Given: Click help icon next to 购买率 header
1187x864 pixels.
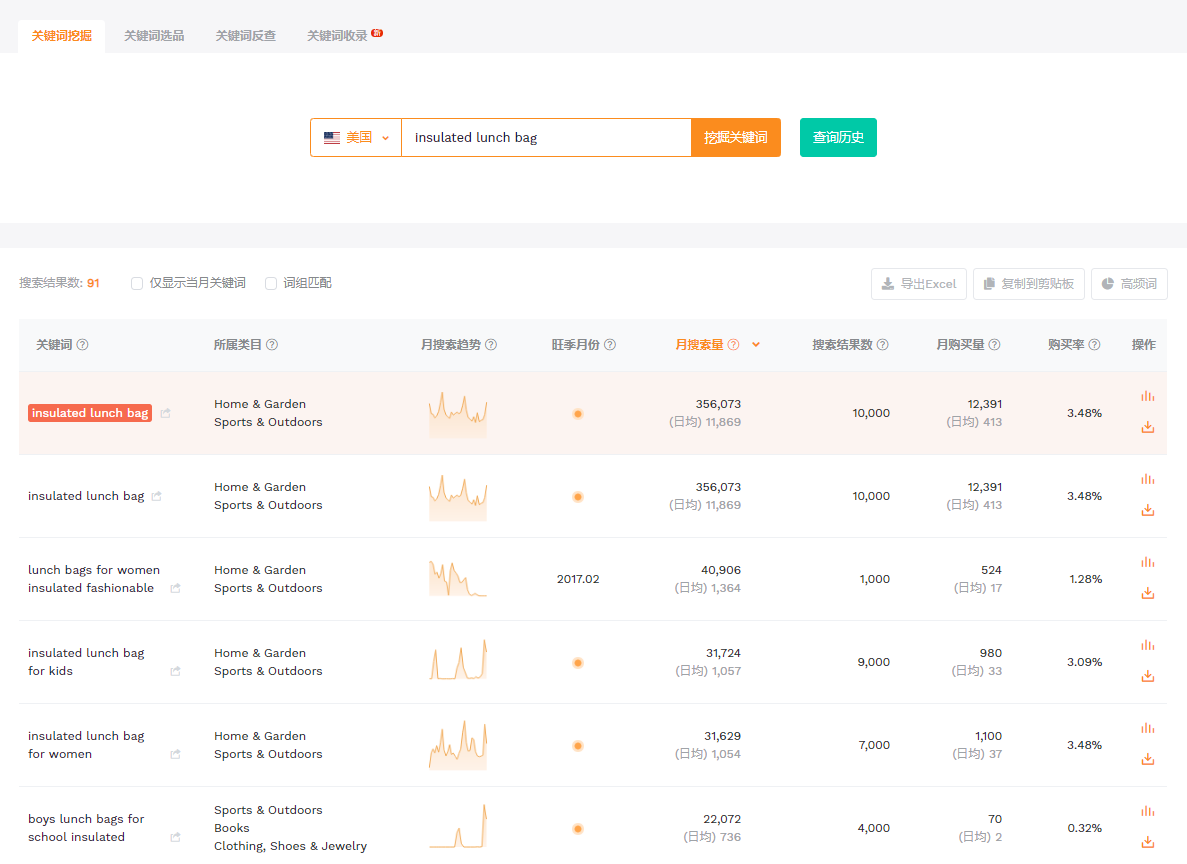Looking at the screenshot, I should 1094,345.
